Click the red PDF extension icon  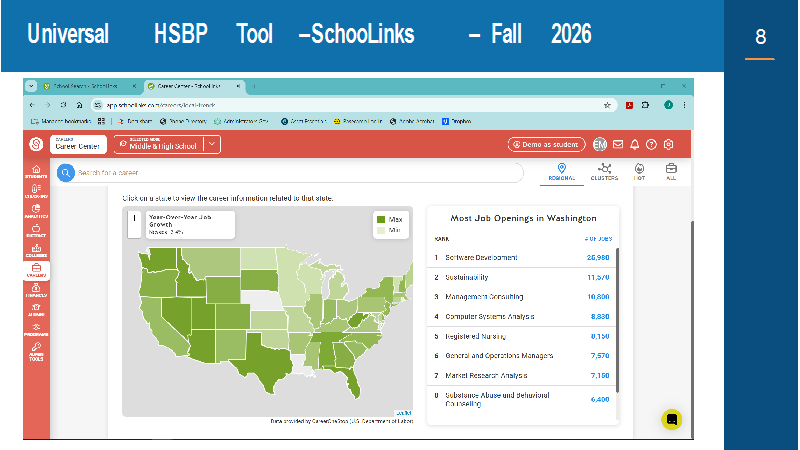[630, 105]
